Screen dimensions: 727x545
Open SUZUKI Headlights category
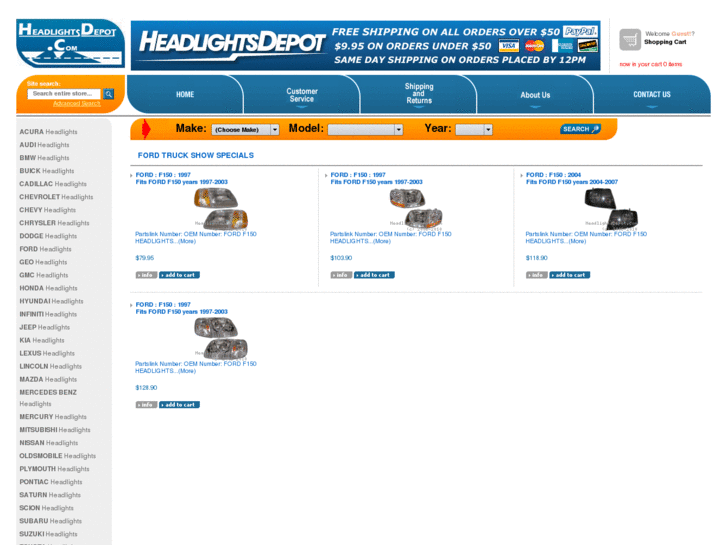48,534
